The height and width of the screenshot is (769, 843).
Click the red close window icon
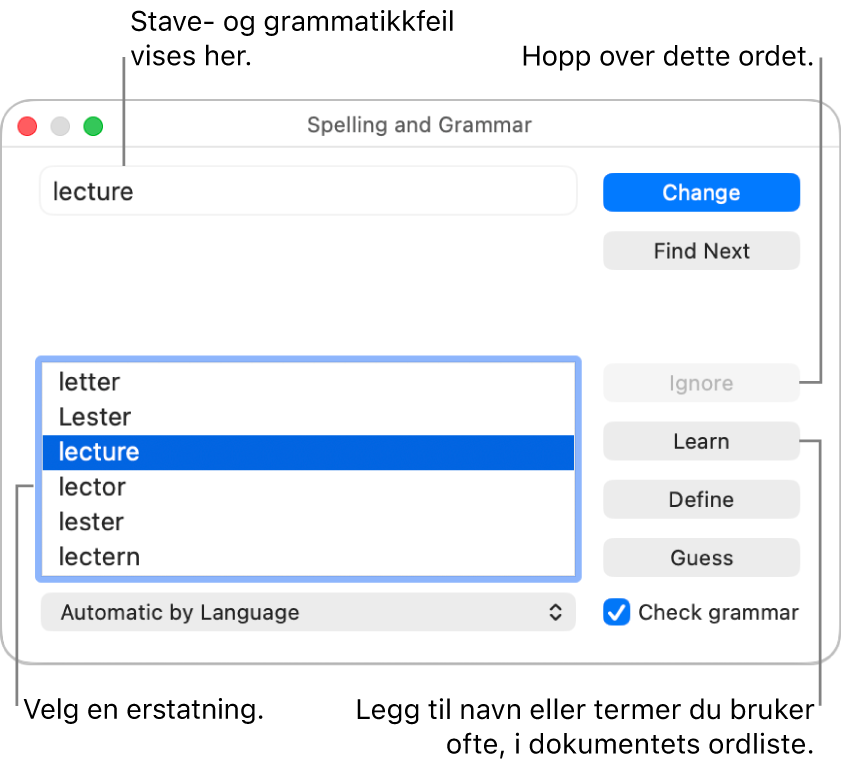(x=26, y=126)
